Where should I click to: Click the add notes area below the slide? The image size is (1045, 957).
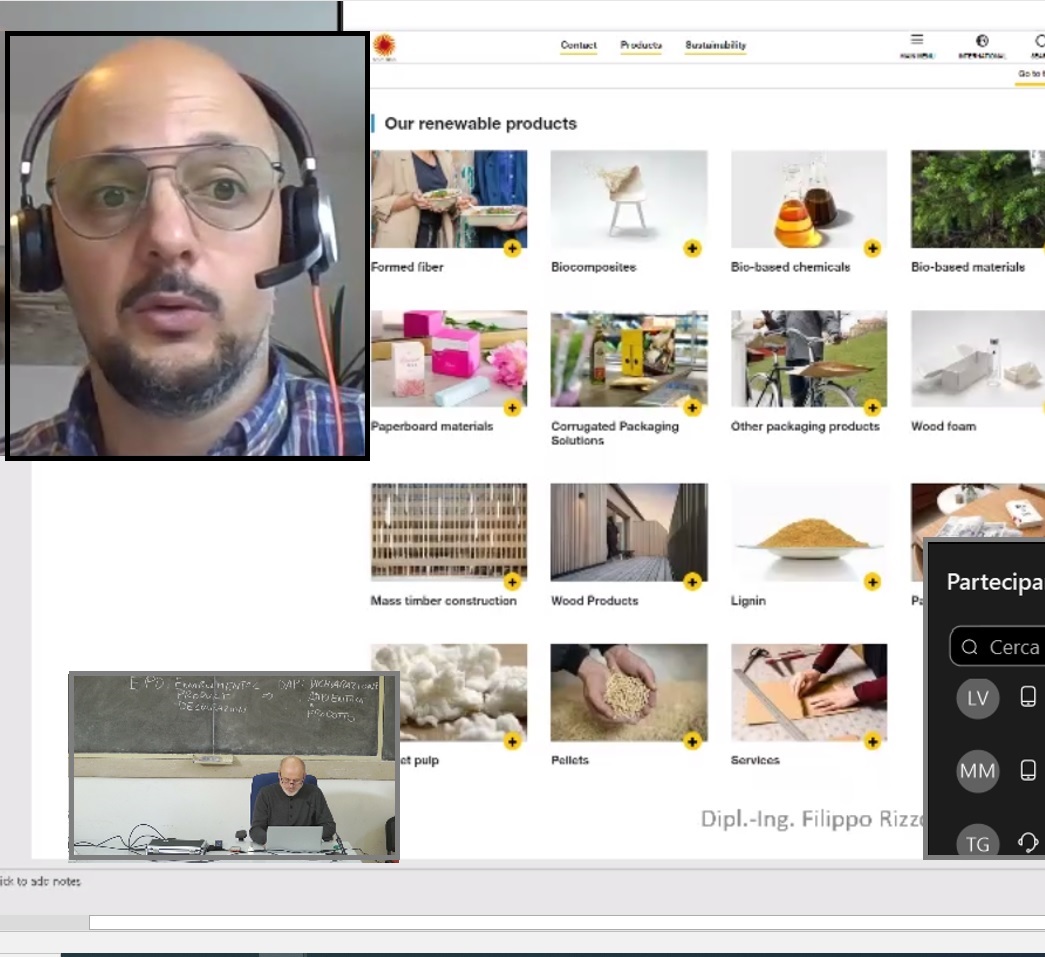pyautogui.click(x=40, y=882)
